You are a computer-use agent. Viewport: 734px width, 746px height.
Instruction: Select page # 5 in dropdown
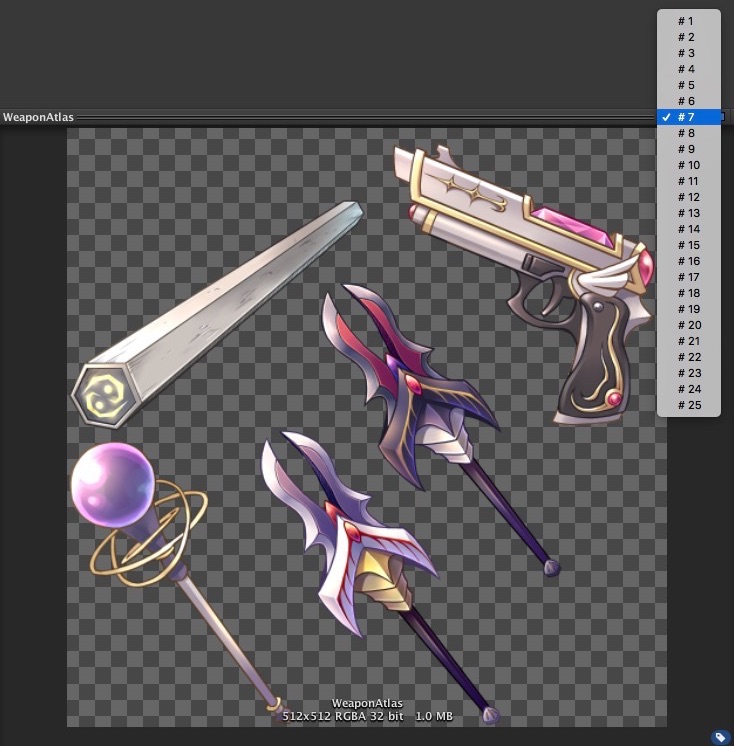click(688, 85)
